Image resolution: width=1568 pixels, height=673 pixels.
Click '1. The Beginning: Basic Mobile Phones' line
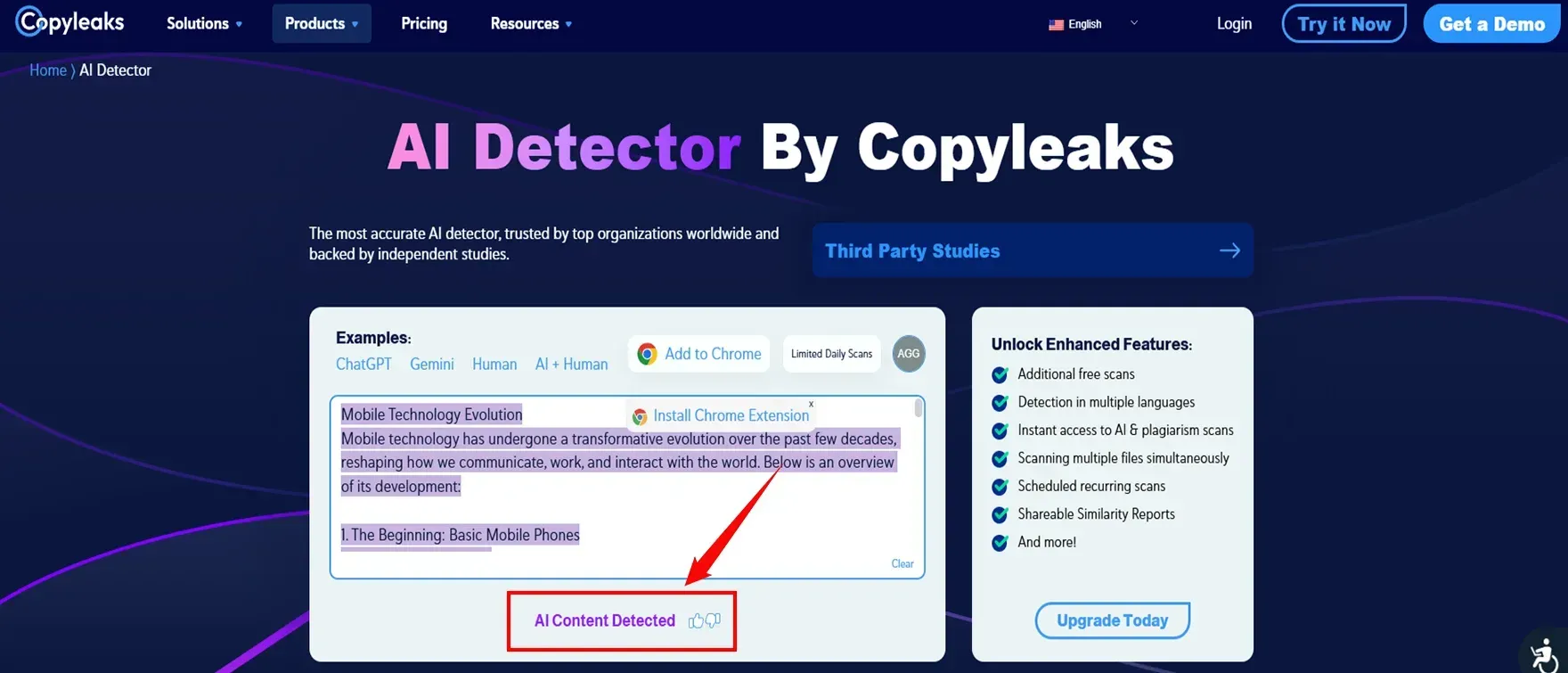(460, 535)
